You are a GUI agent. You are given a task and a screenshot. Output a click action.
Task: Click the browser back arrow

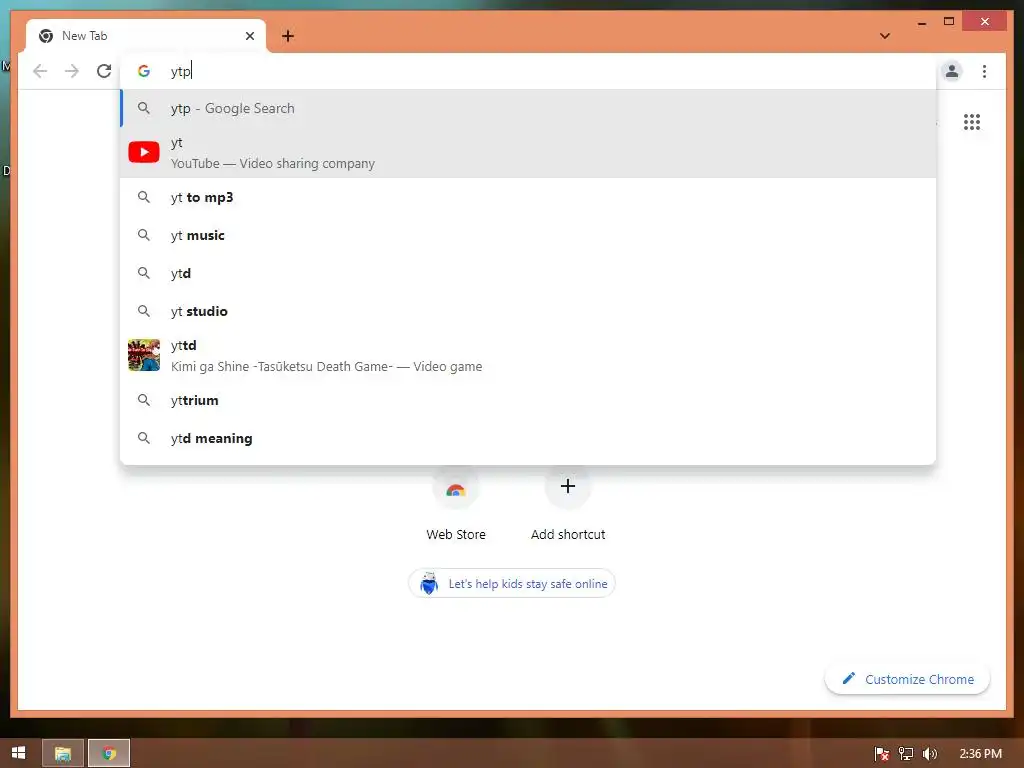(x=40, y=71)
